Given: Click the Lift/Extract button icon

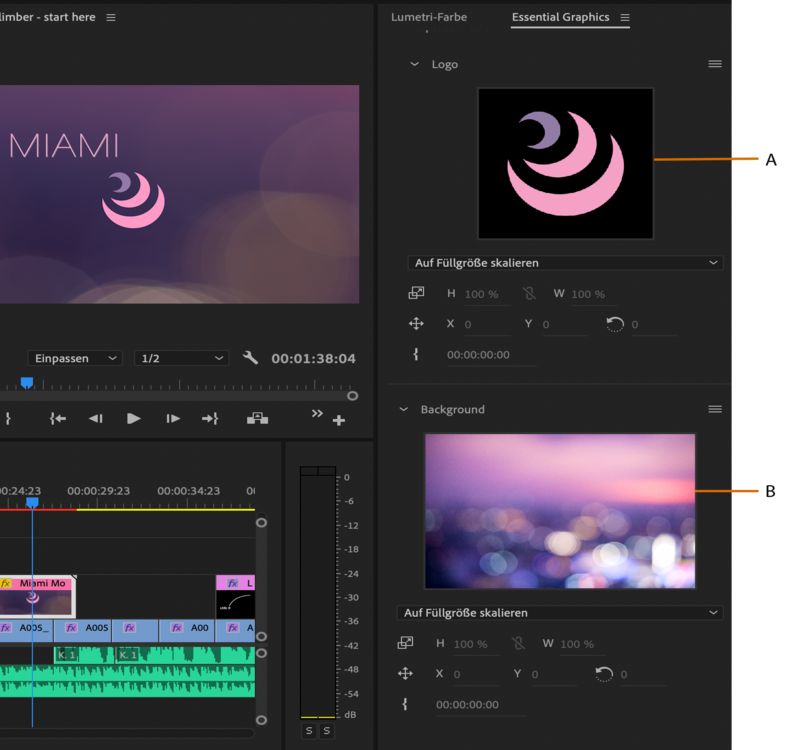Looking at the screenshot, I should [x=257, y=418].
